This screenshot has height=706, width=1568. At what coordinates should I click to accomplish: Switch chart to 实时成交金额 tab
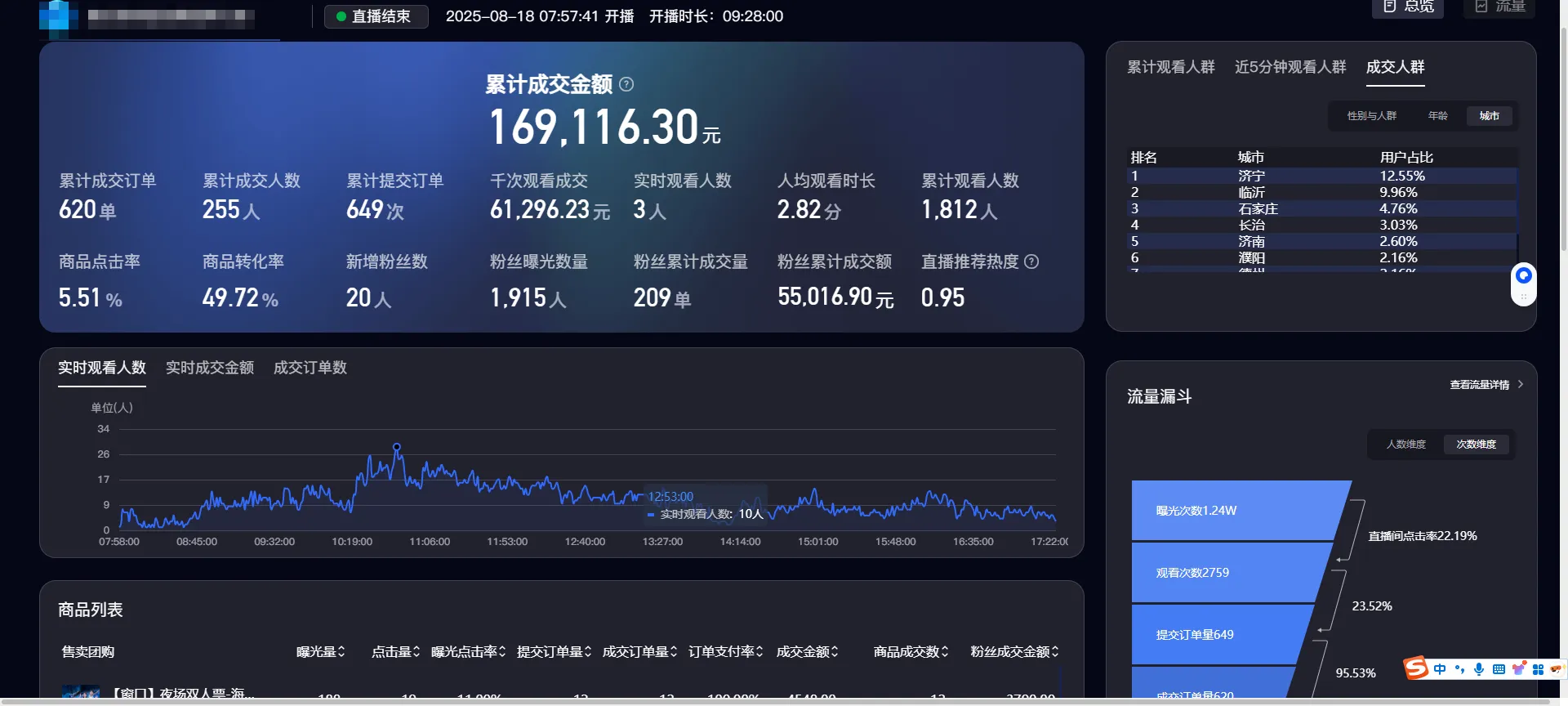(210, 368)
